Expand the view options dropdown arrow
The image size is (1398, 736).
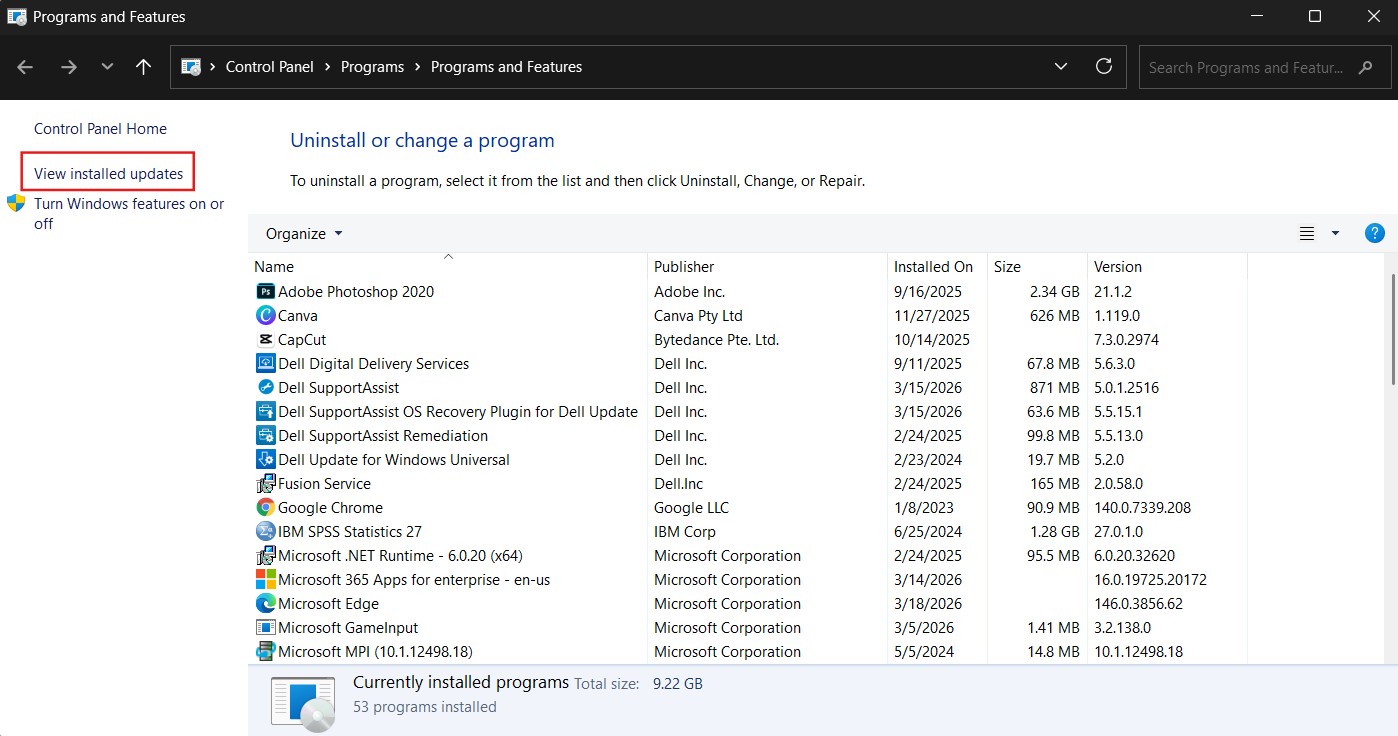pos(1335,233)
